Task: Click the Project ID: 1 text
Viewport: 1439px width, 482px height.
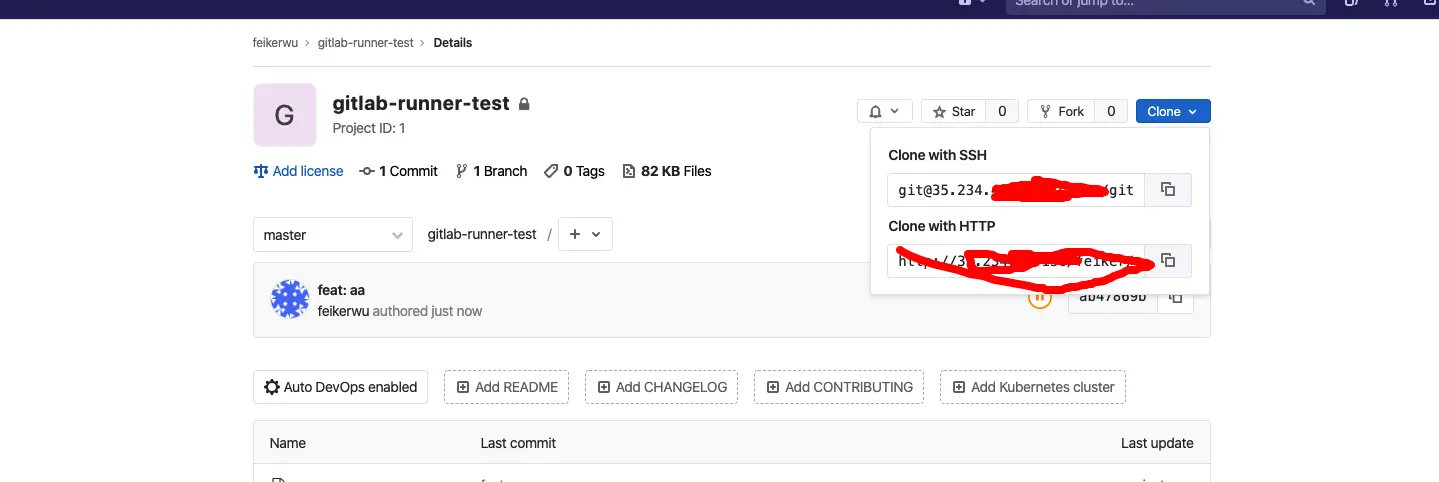Action: pyautogui.click(x=369, y=128)
